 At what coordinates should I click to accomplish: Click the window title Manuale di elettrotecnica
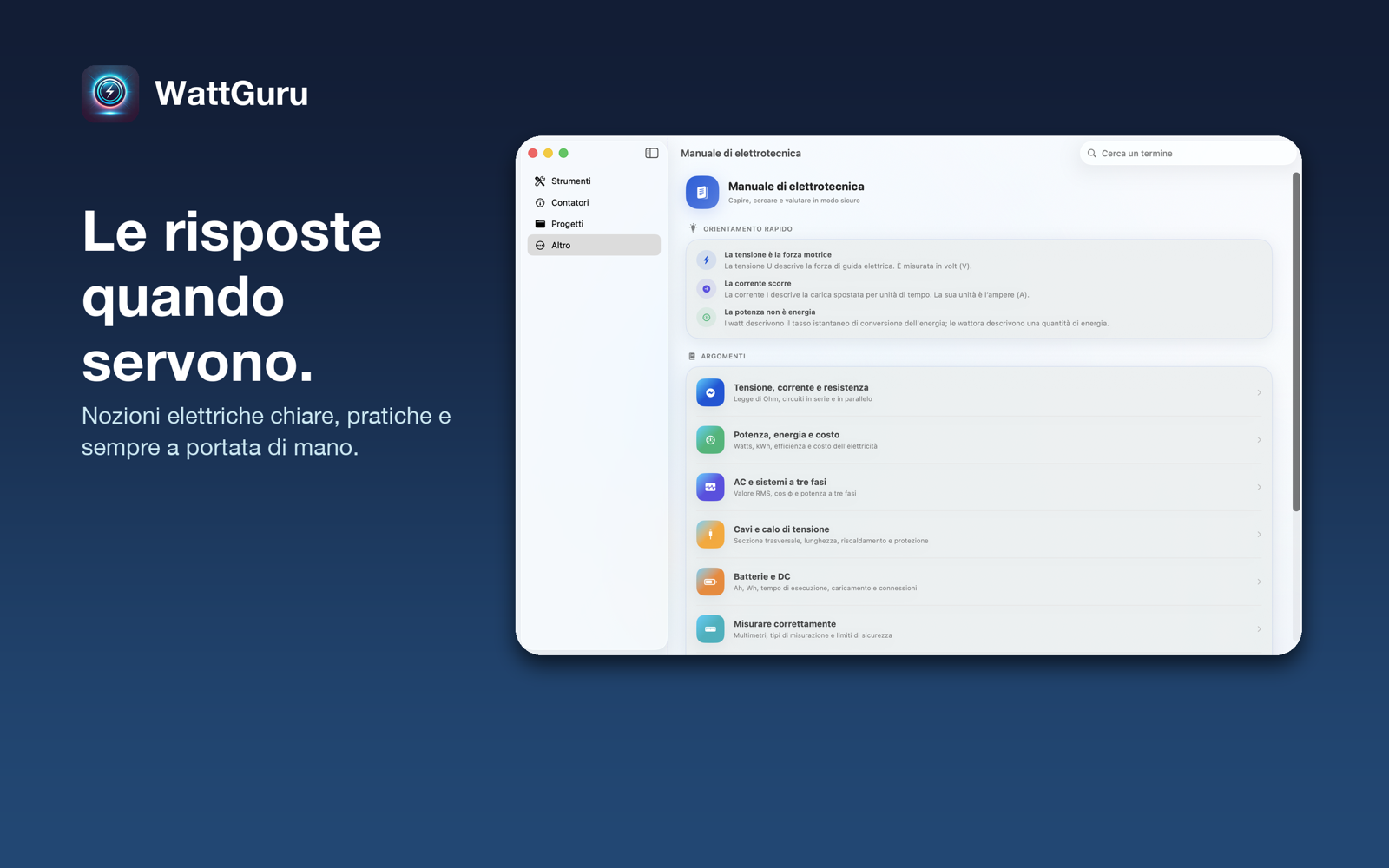tap(741, 153)
